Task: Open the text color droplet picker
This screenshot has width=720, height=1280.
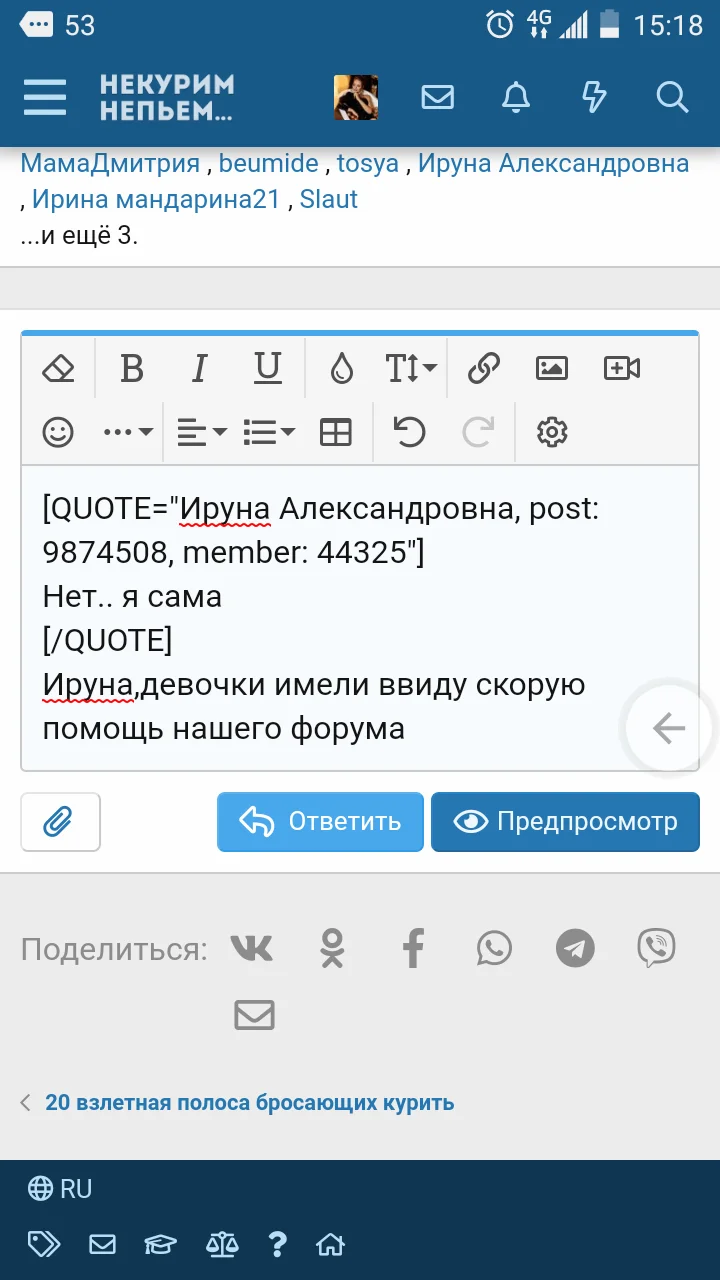Action: click(x=342, y=369)
